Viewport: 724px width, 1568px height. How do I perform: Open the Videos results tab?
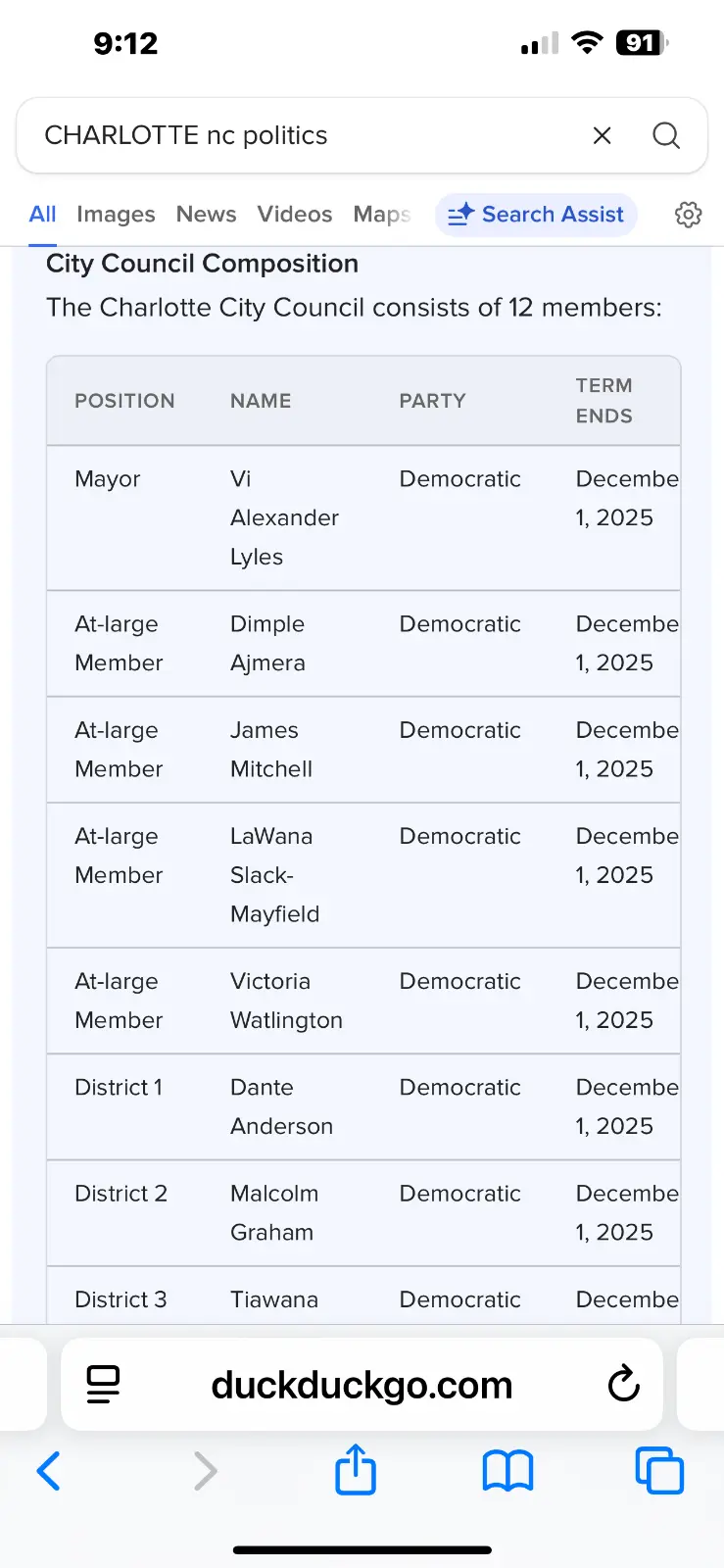point(295,215)
